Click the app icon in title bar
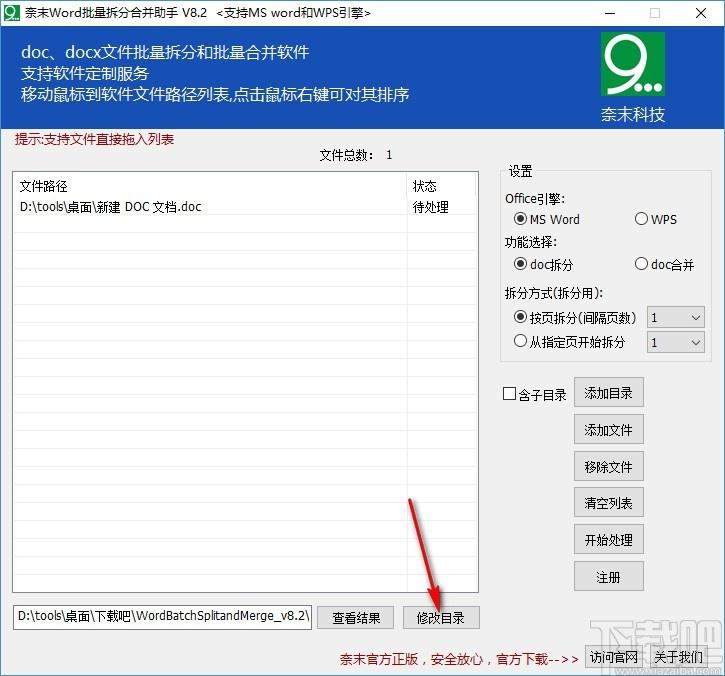Image resolution: width=725 pixels, height=676 pixels. [11, 12]
